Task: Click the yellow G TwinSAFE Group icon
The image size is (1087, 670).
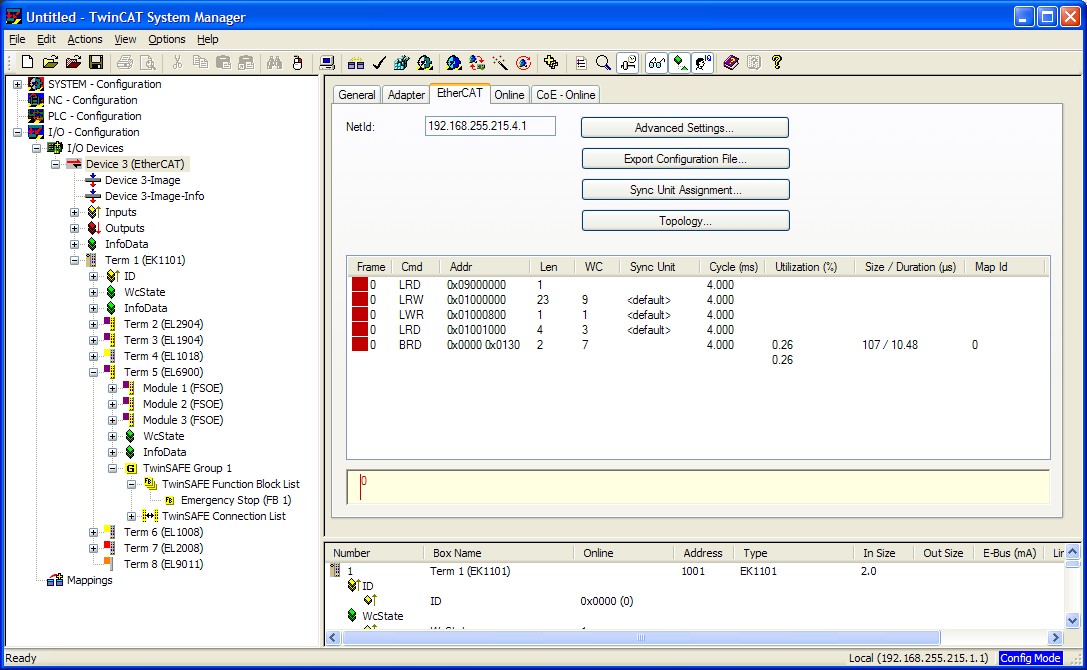Action: (131, 468)
